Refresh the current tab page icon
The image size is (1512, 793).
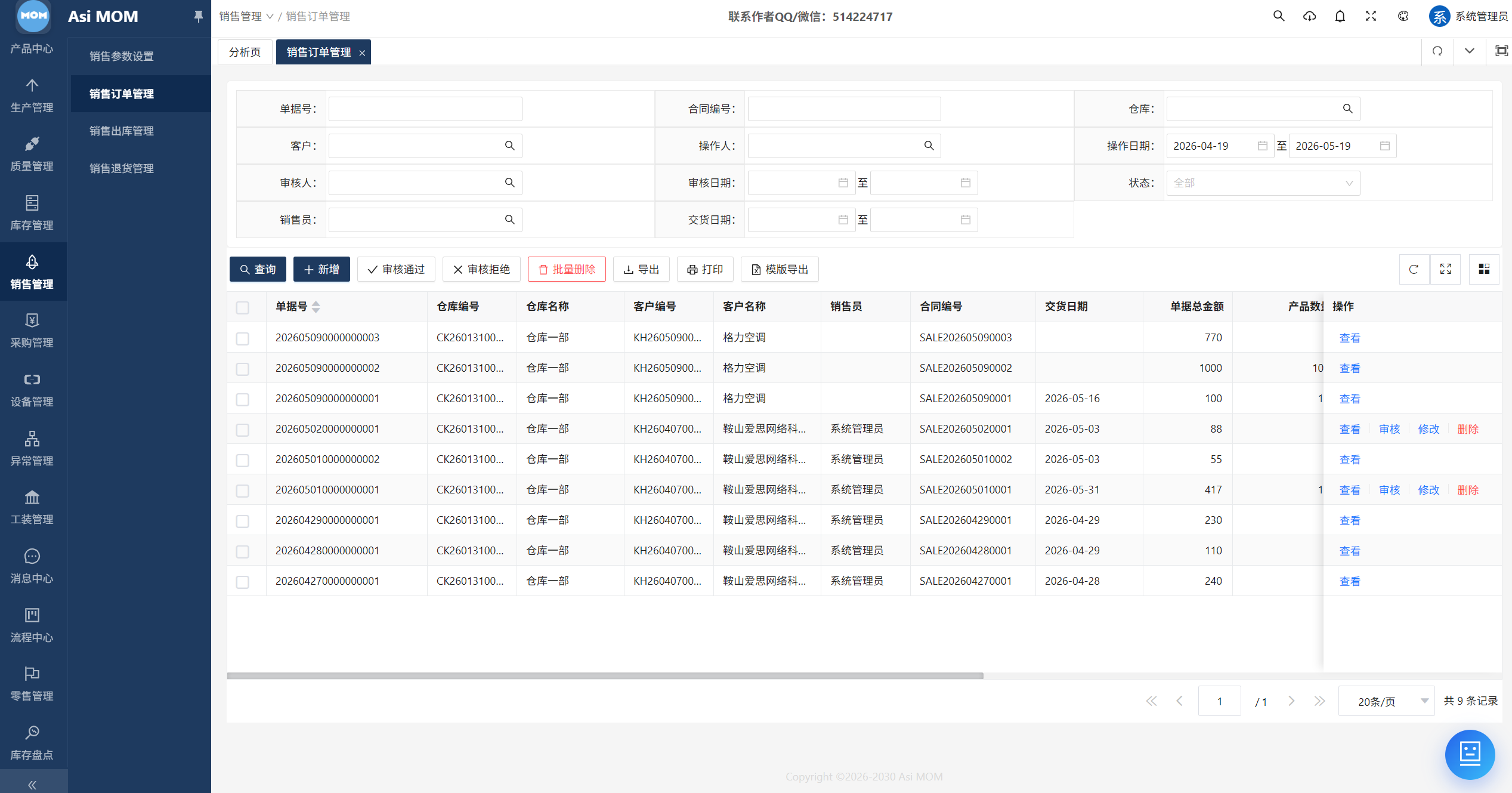click(1437, 51)
